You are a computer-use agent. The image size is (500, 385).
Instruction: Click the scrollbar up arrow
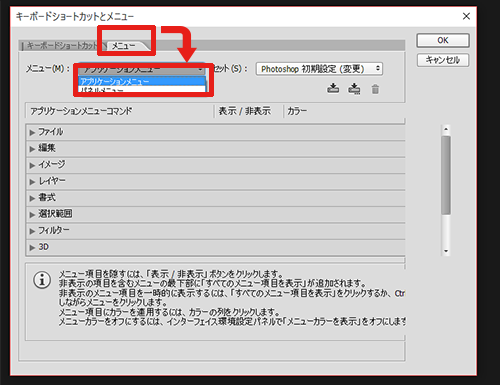pyautogui.click(x=446, y=129)
